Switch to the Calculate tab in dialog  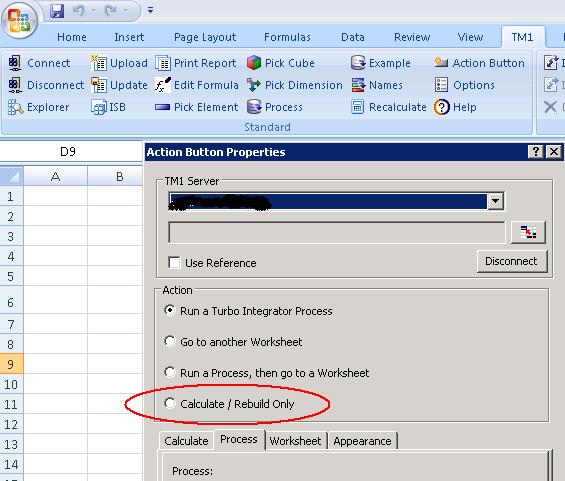(186, 441)
